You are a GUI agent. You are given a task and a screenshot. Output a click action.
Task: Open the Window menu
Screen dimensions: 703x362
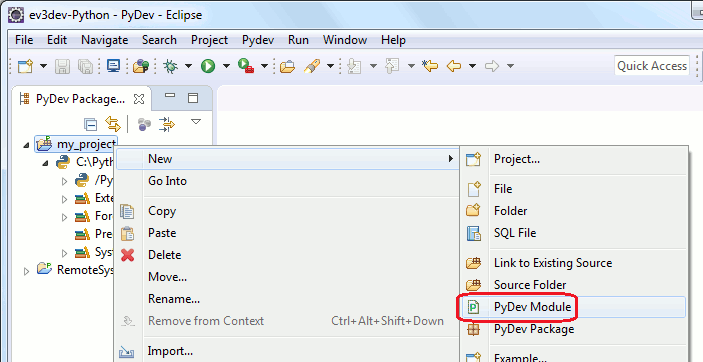[345, 40]
